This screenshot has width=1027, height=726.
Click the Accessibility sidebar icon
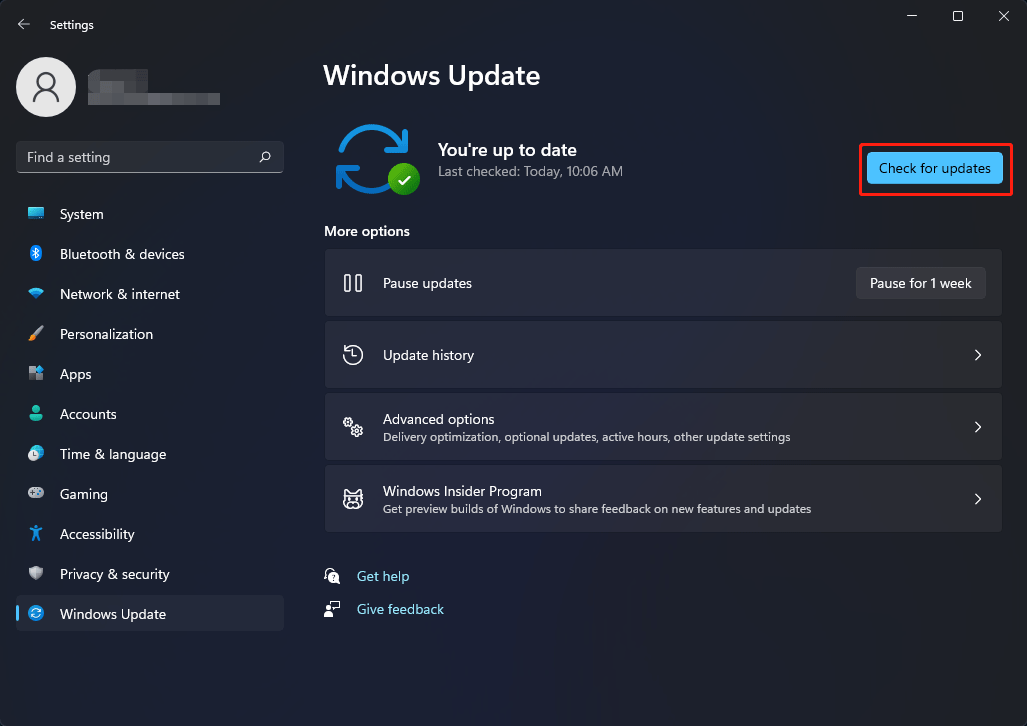tap(35, 534)
